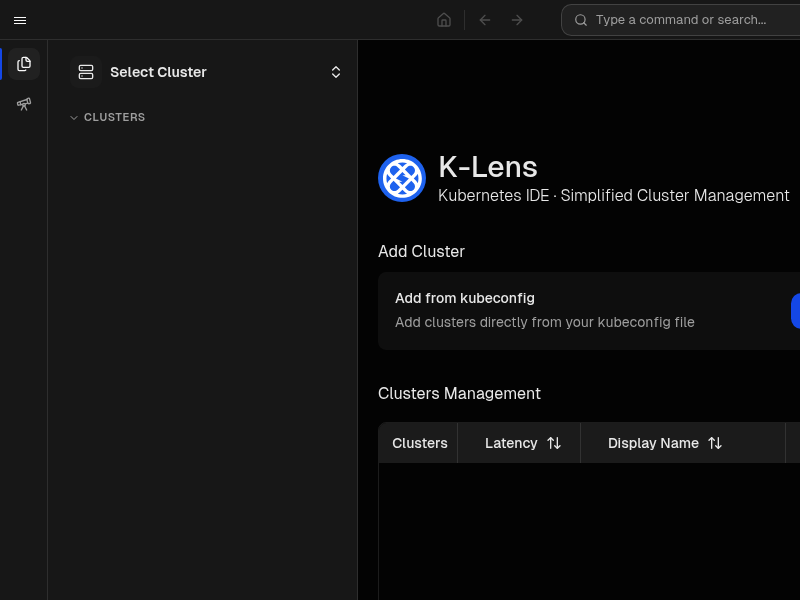
Task: Open the Select Cluster dropdown
Action: (206, 72)
